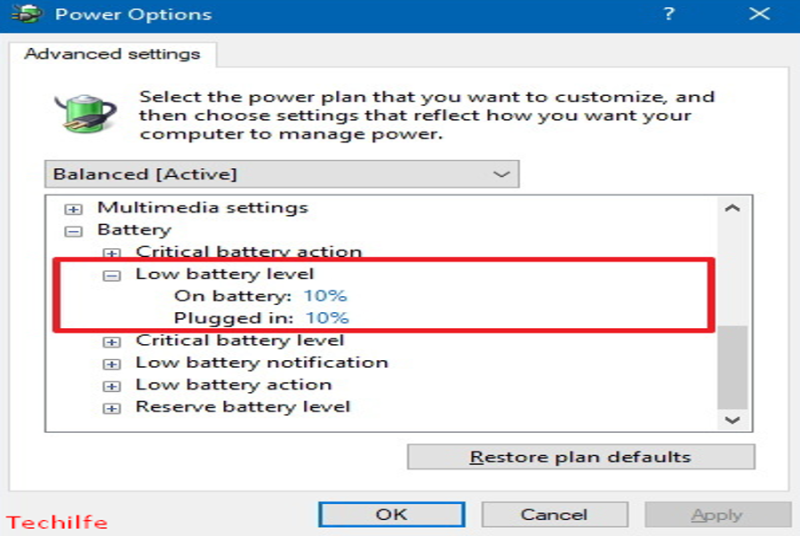Click the Cancel button
This screenshot has width=800, height=536.
coord(555,515)
